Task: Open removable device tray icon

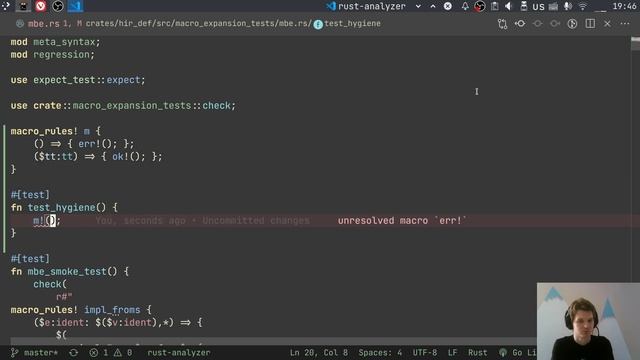Action: (x=524, y=6)
